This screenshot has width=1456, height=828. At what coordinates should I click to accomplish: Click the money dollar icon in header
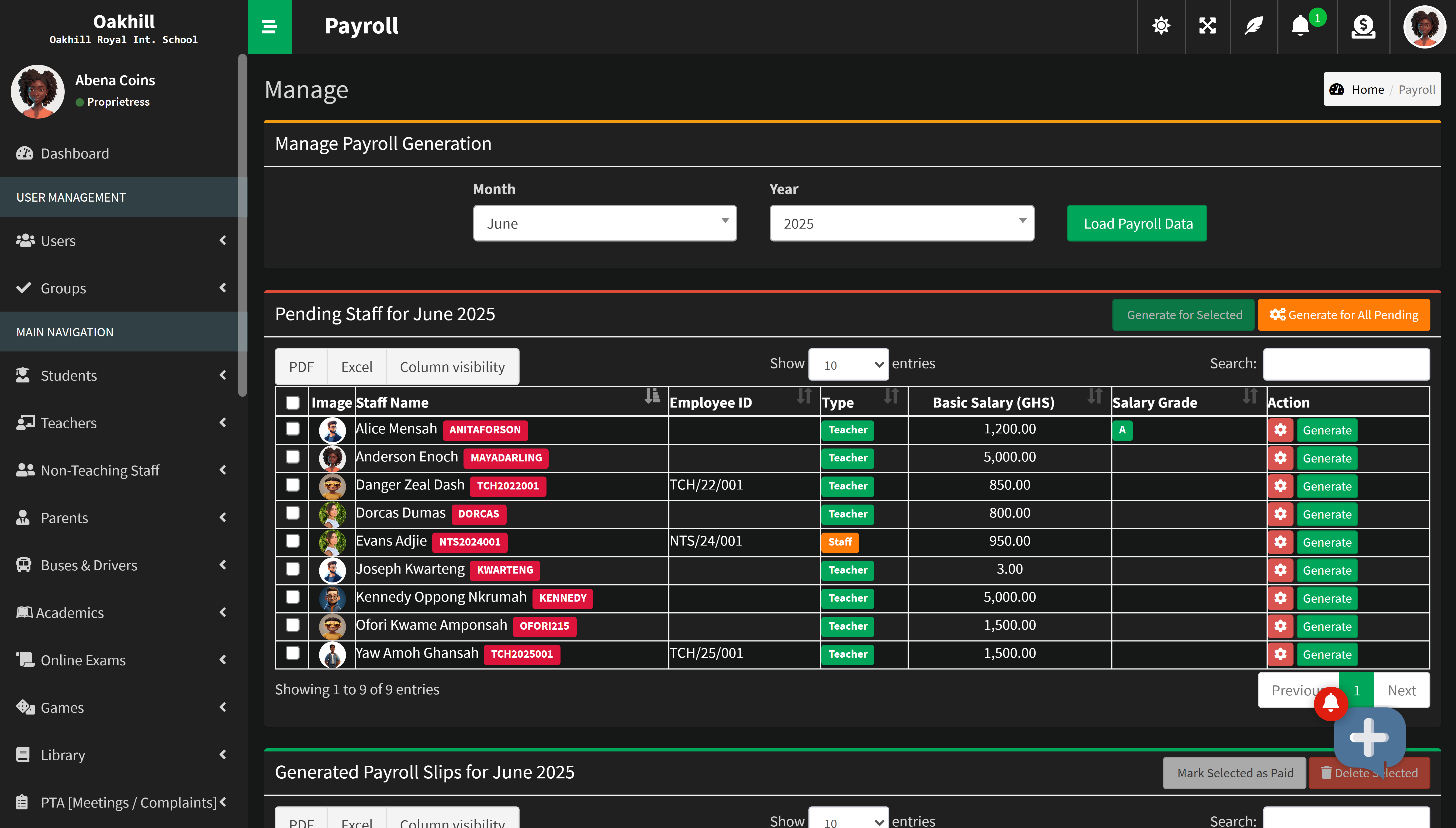tap(1363, 26)
